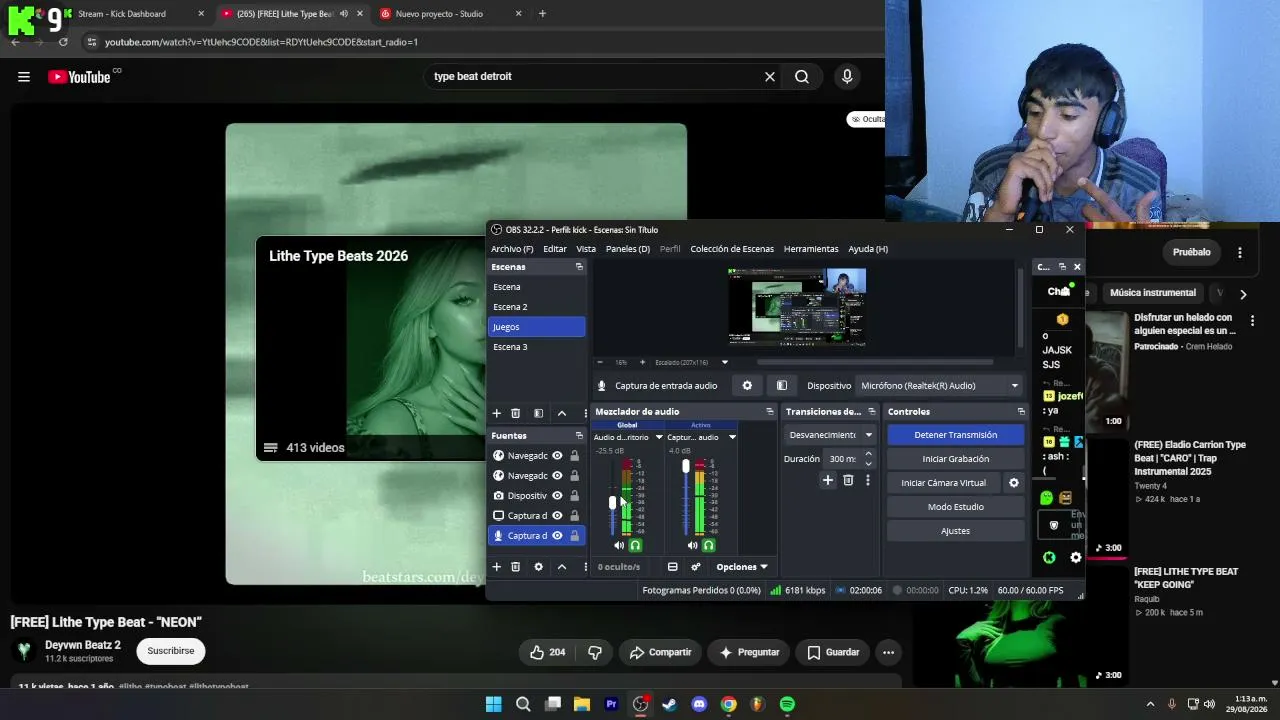Hide the selected microphone Captura source
The image size is (1280, 720).
coord(557,536)
